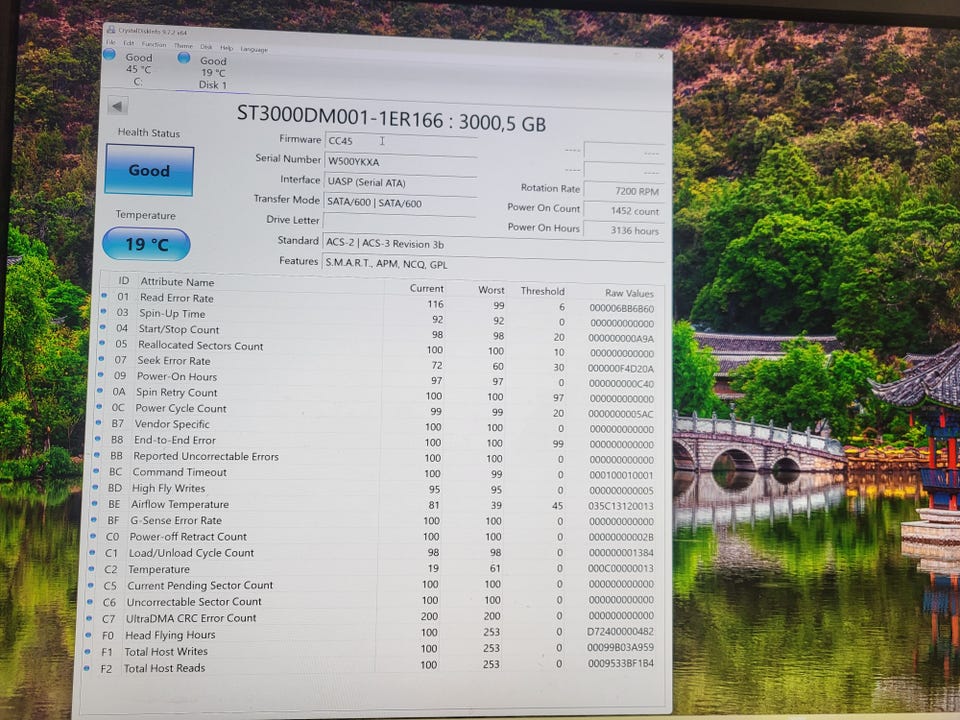960x720 pixels.
Task: Click the 19 °C temperature button
Action: [x=146, y=244]
